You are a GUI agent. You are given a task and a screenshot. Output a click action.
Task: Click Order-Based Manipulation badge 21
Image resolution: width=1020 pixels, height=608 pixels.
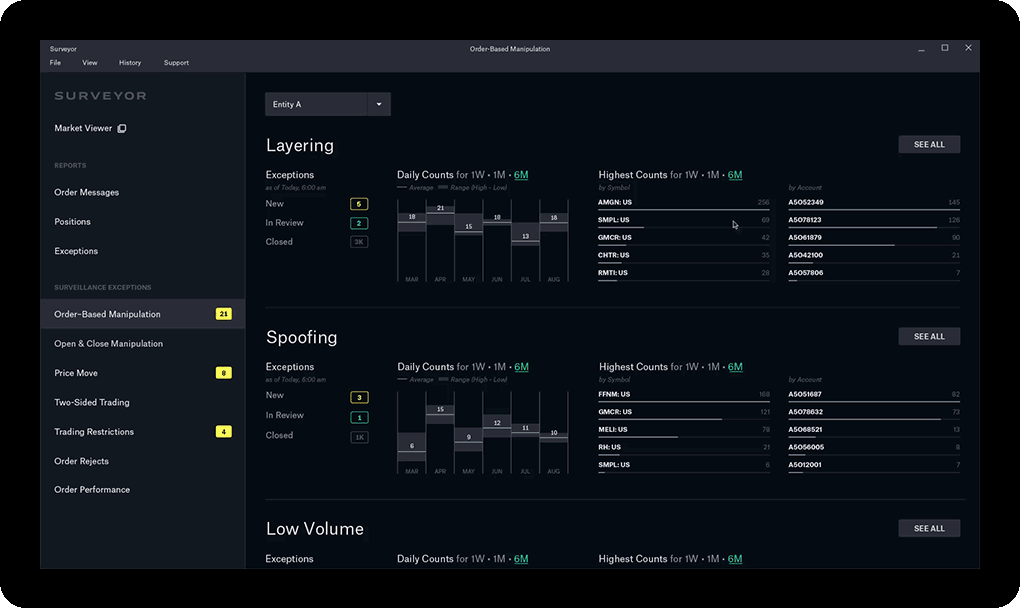pyautogui.click(x=224, y=314)
